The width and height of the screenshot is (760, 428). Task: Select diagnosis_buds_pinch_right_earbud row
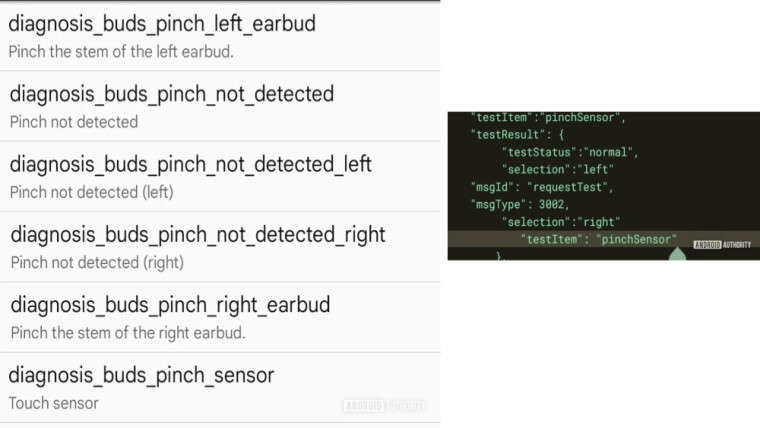(x=220, y=317)
